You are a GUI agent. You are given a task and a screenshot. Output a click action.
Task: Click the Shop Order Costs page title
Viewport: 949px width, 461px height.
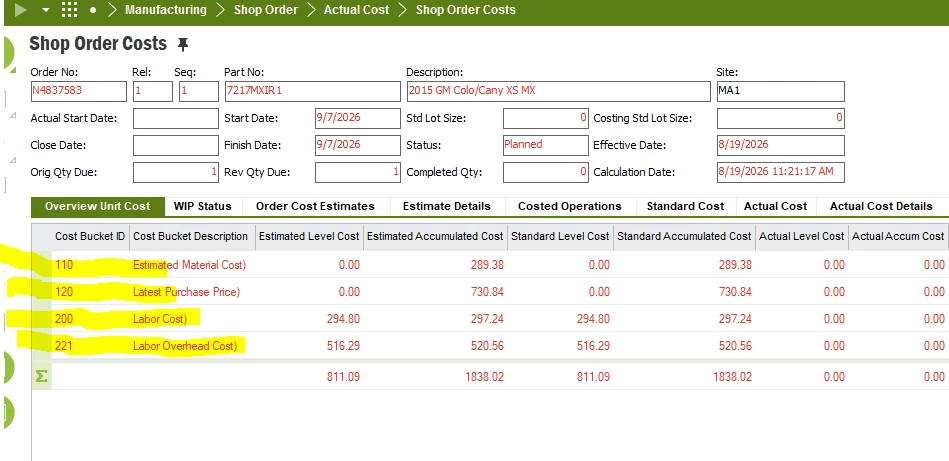(x=98, y=44)
